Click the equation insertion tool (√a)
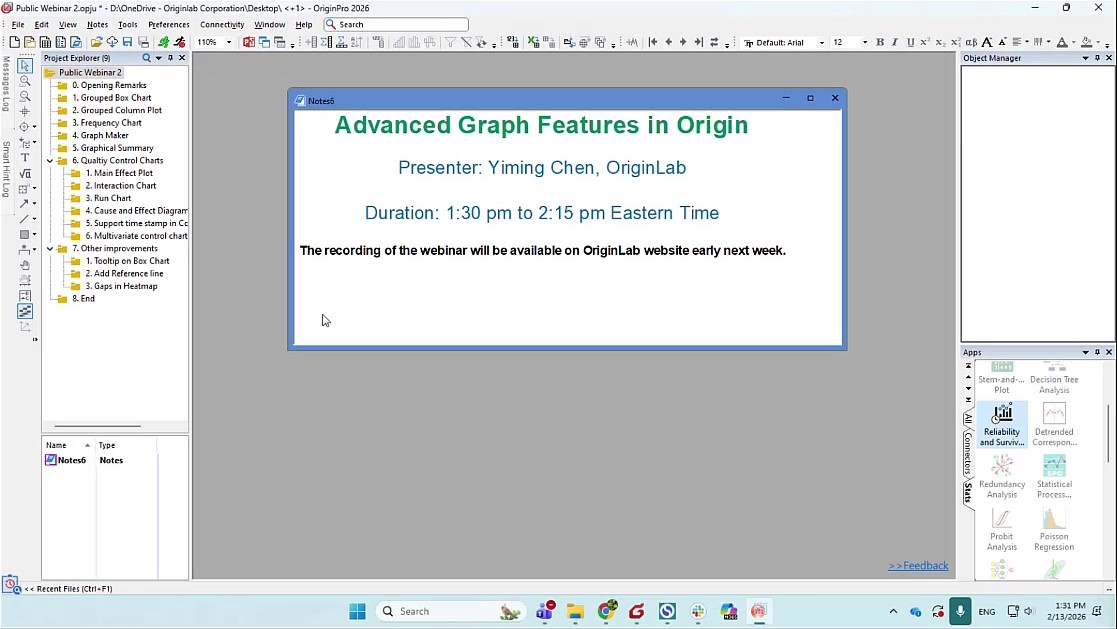 point(25,172)
